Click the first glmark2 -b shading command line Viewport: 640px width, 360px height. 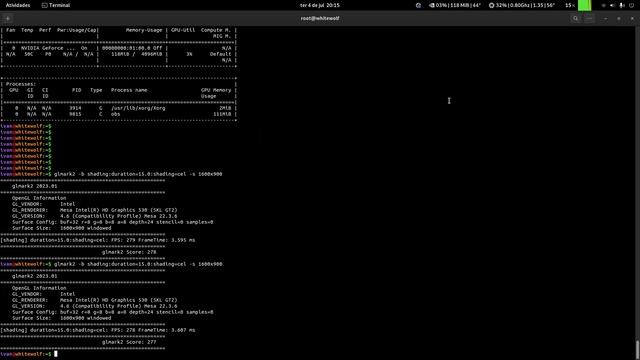138,174
